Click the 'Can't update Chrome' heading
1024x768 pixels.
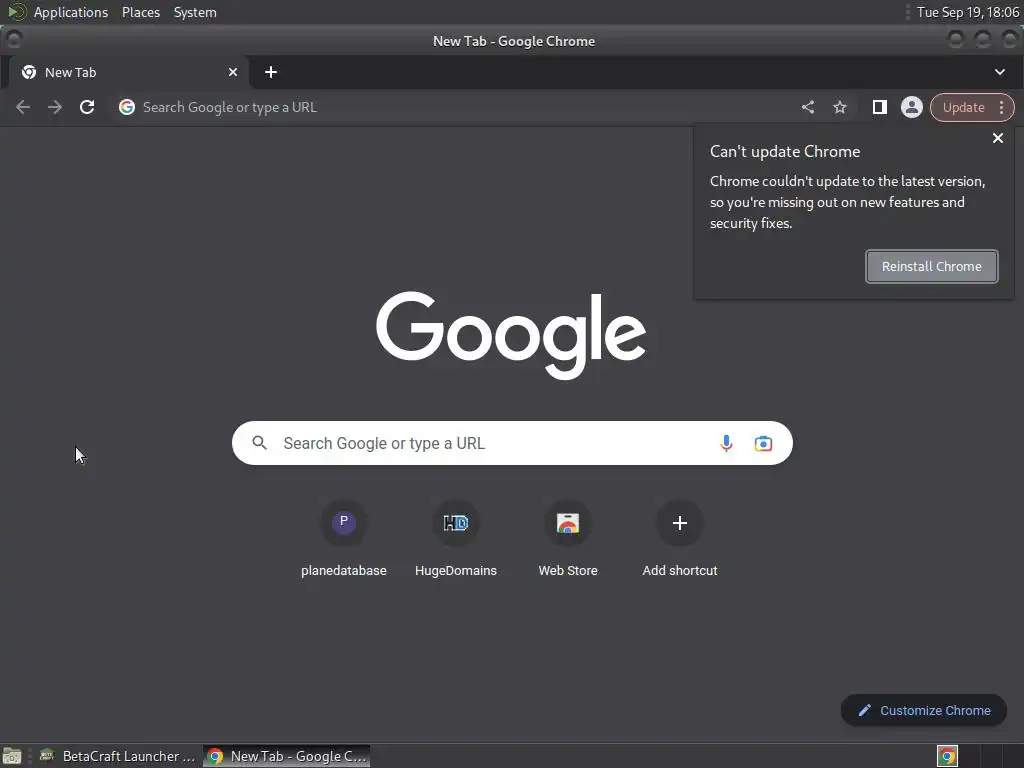(x=785, y=152)
